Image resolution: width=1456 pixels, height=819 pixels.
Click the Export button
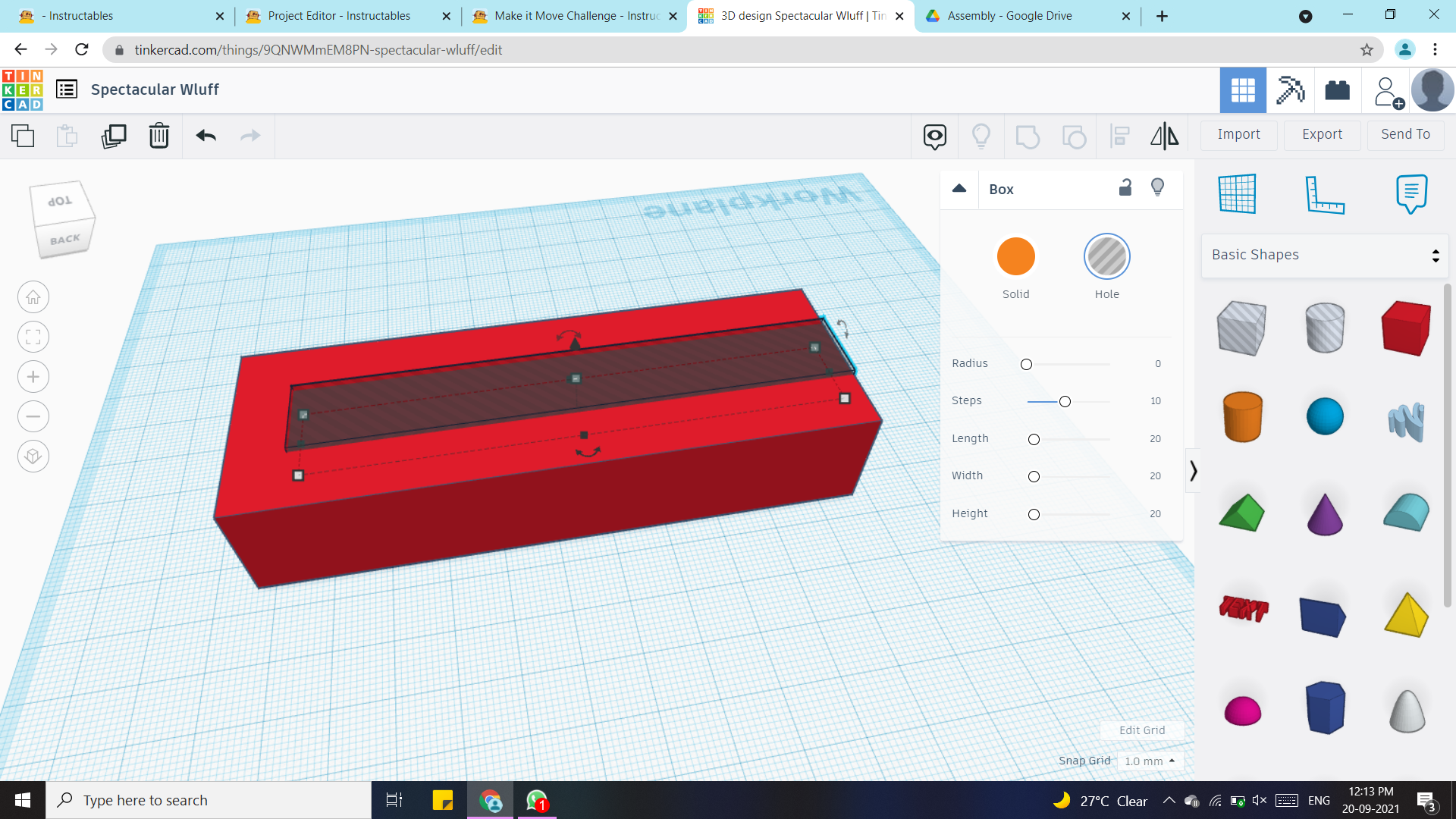1322,134
